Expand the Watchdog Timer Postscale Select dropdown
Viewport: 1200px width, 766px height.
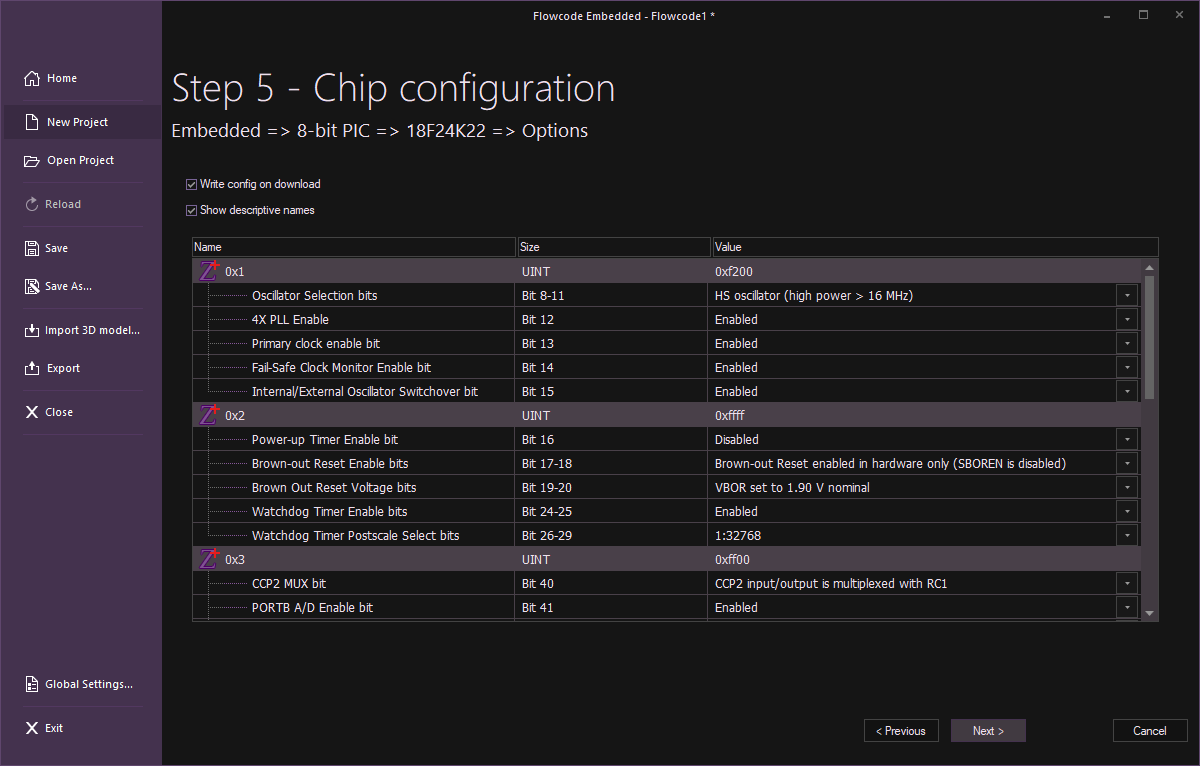[1127, 536]
